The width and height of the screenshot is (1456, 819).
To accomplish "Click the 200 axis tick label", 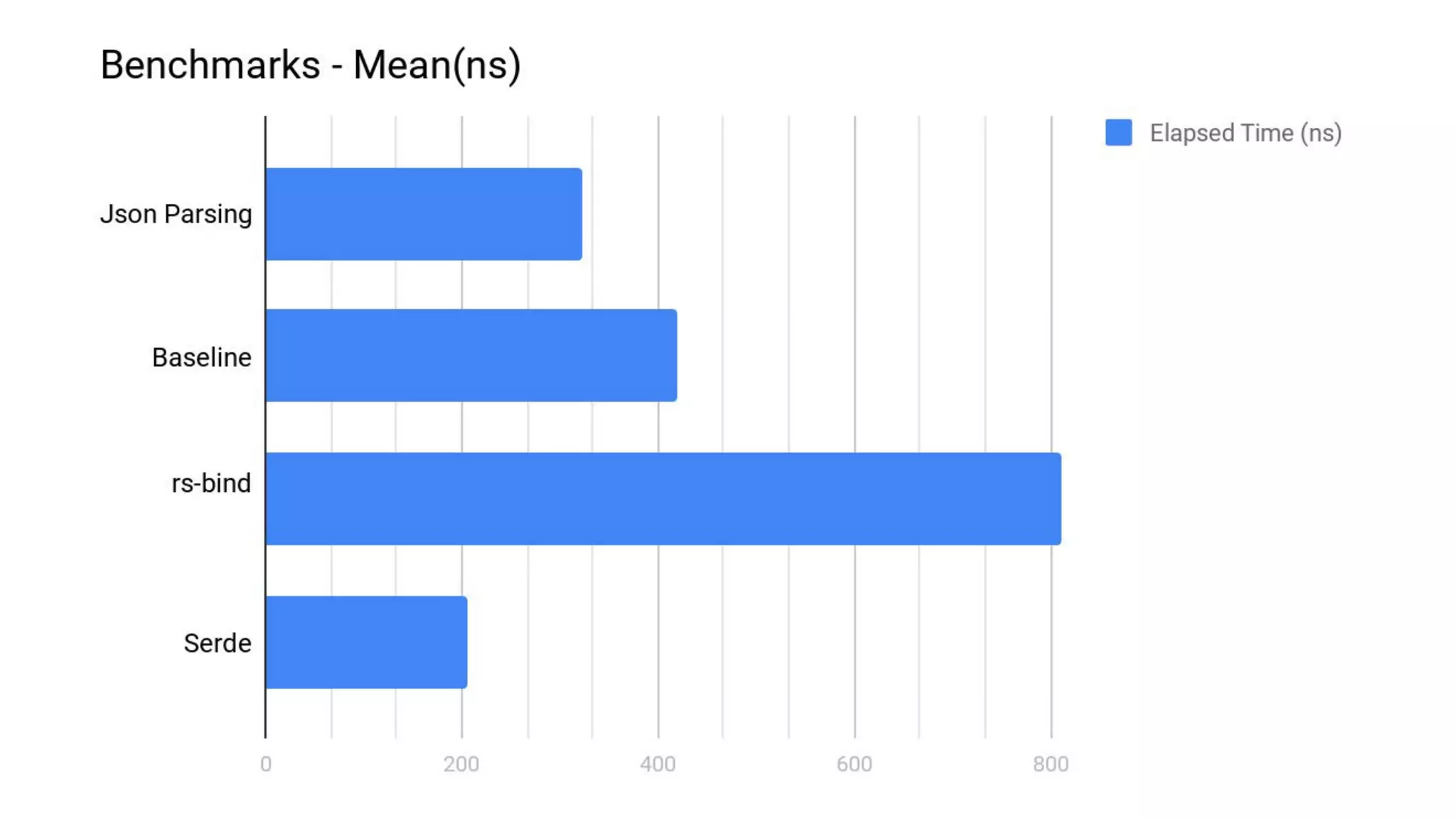I will [461, 764].
